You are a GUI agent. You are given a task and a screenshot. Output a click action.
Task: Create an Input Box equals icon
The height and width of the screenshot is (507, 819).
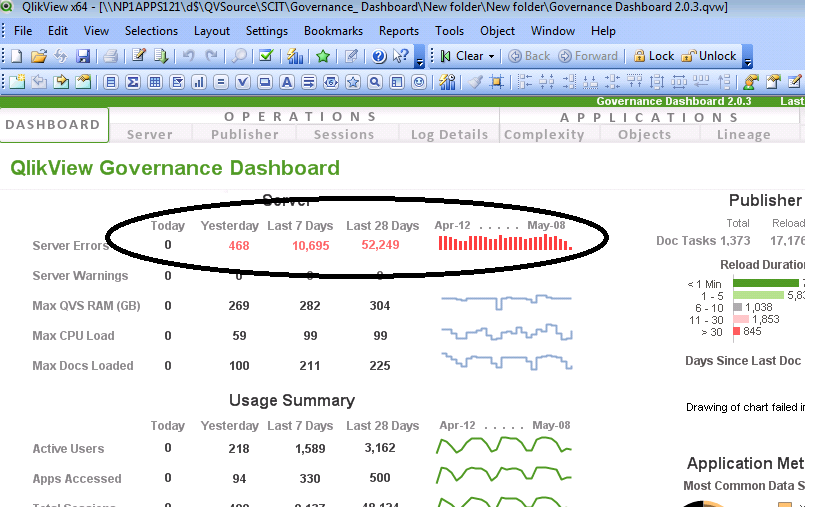pos(221,82)
